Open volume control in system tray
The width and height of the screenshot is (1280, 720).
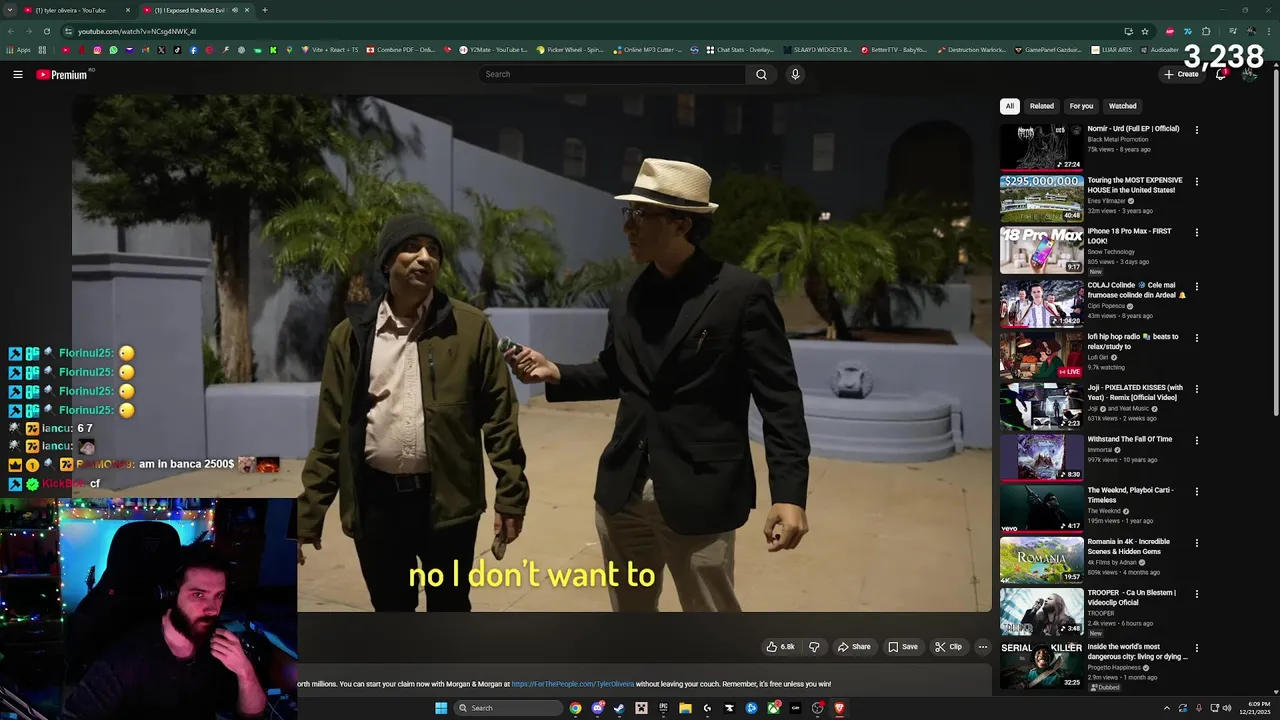(1229, 708)
